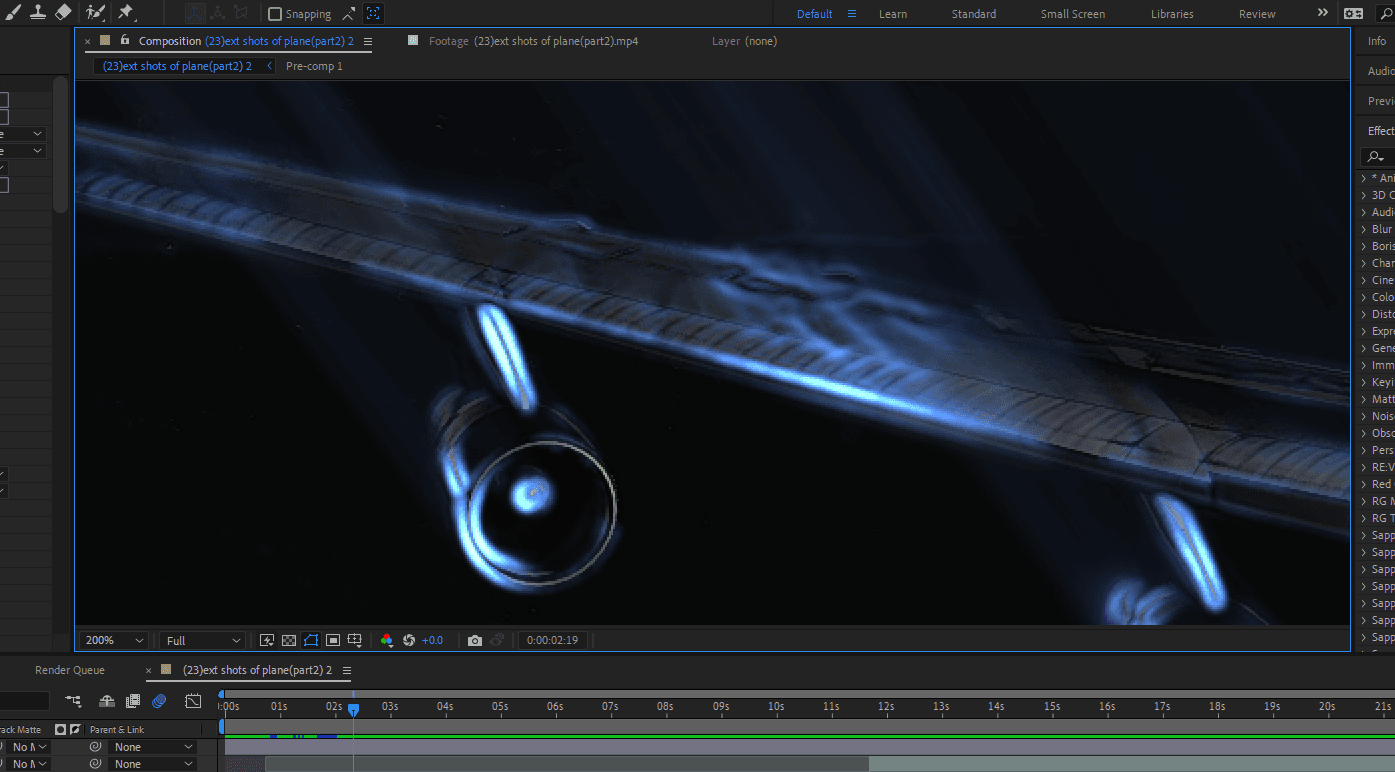
Task: Click the snap-to-edges icon beside Snapping
Action: tap(349, 14)
